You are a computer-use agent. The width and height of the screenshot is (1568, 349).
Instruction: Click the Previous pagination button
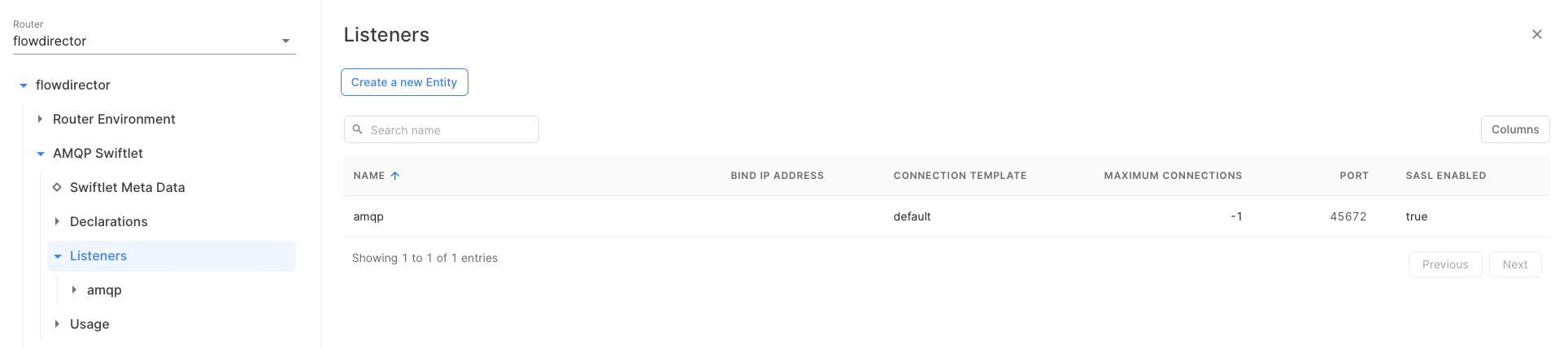point(1444,264)
